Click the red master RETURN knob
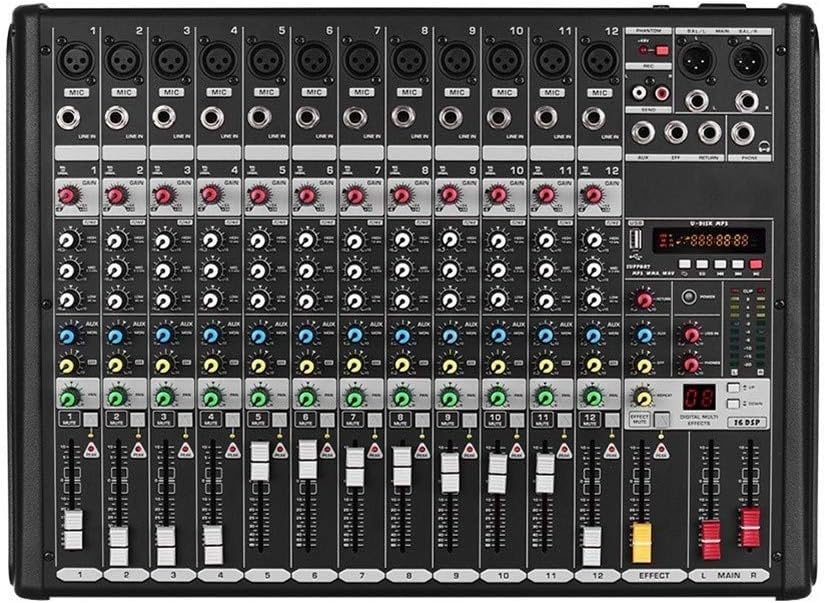The height and width of the screenshot is (603, 825). coord(644,300)
